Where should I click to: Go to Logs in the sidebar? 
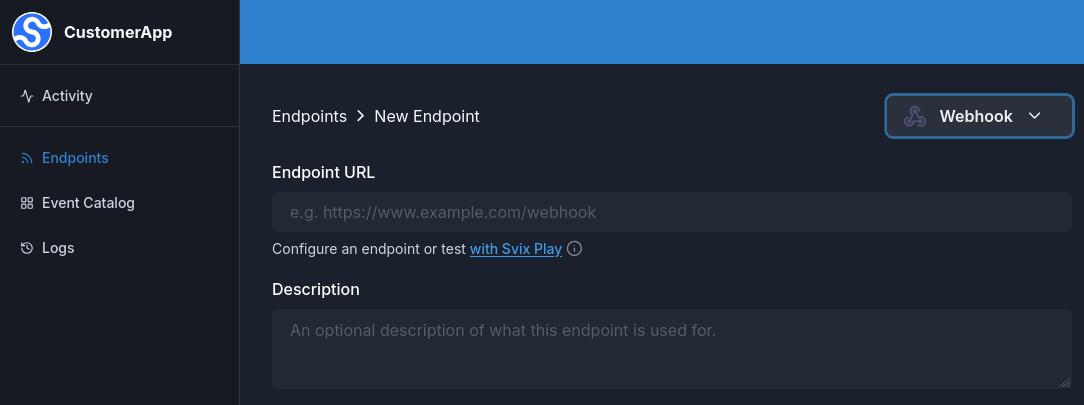click(x=58, y=248)
